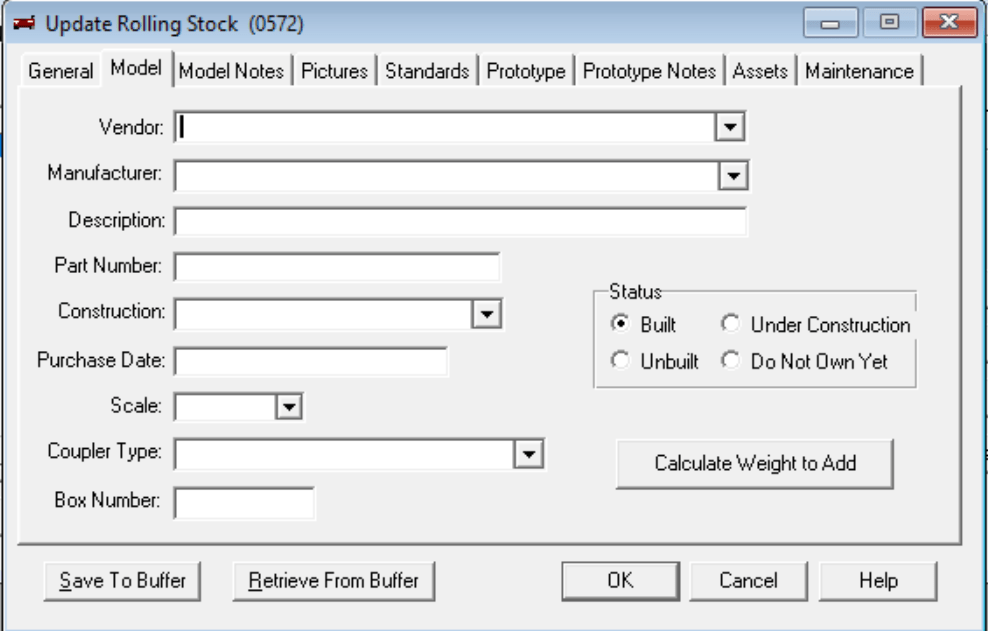The image size is (988, 631).
Task: Open the Manufacturer dropdown arrow
Action: pyautogui.click(x=733, y=175)
